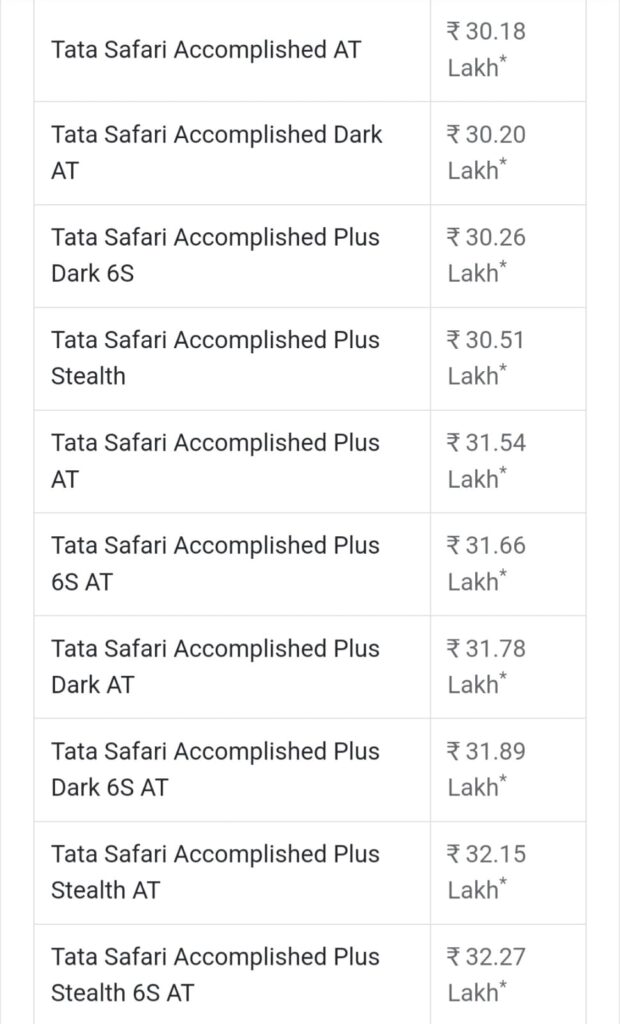Viewport: 620px width, 1024px height.
Task: Tap the ₹ 31.89 Lakh price cell
Action: [x=486, y=769]
